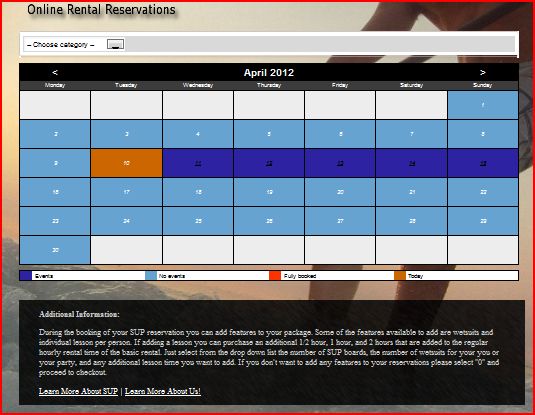Open events on April 14
535x415 pixels.
point(411,163)
